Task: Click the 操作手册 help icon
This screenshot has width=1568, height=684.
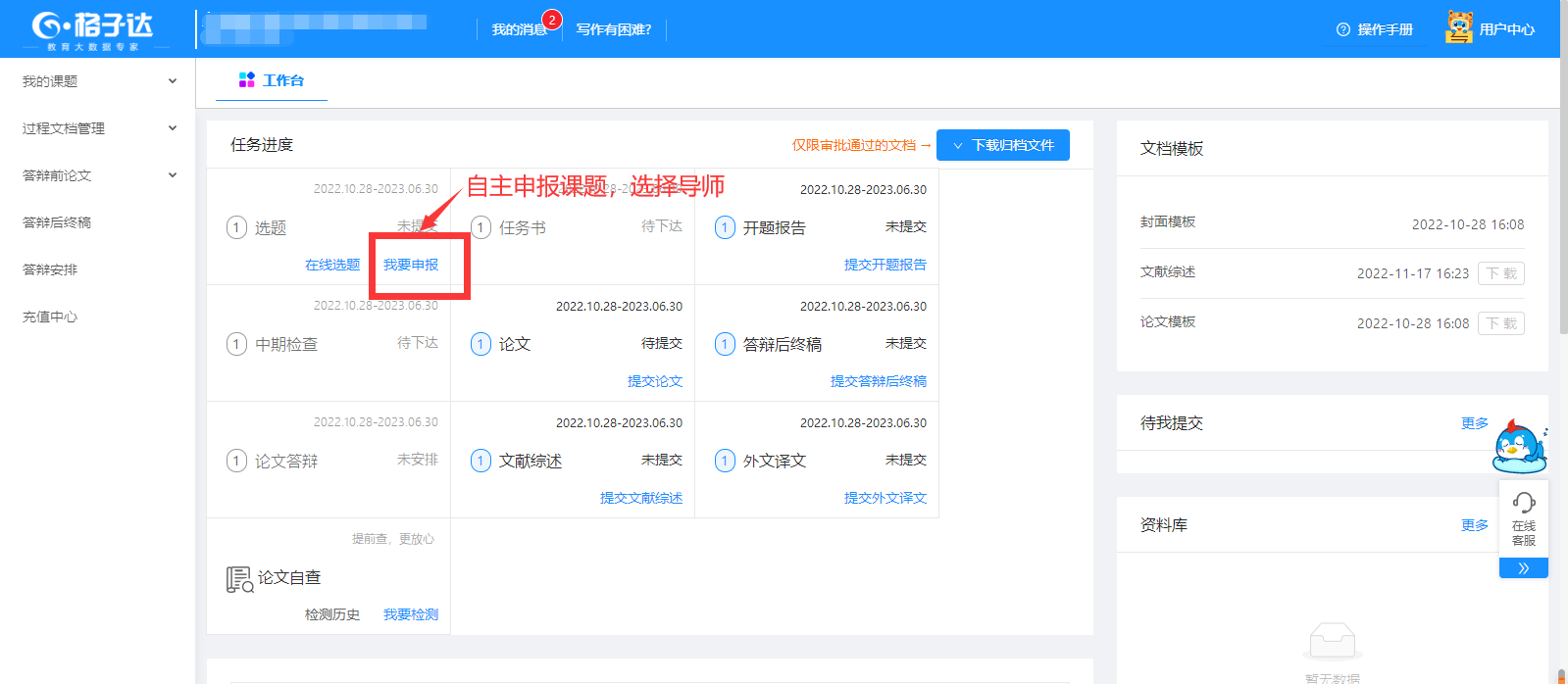Action: pos(1343,29)
